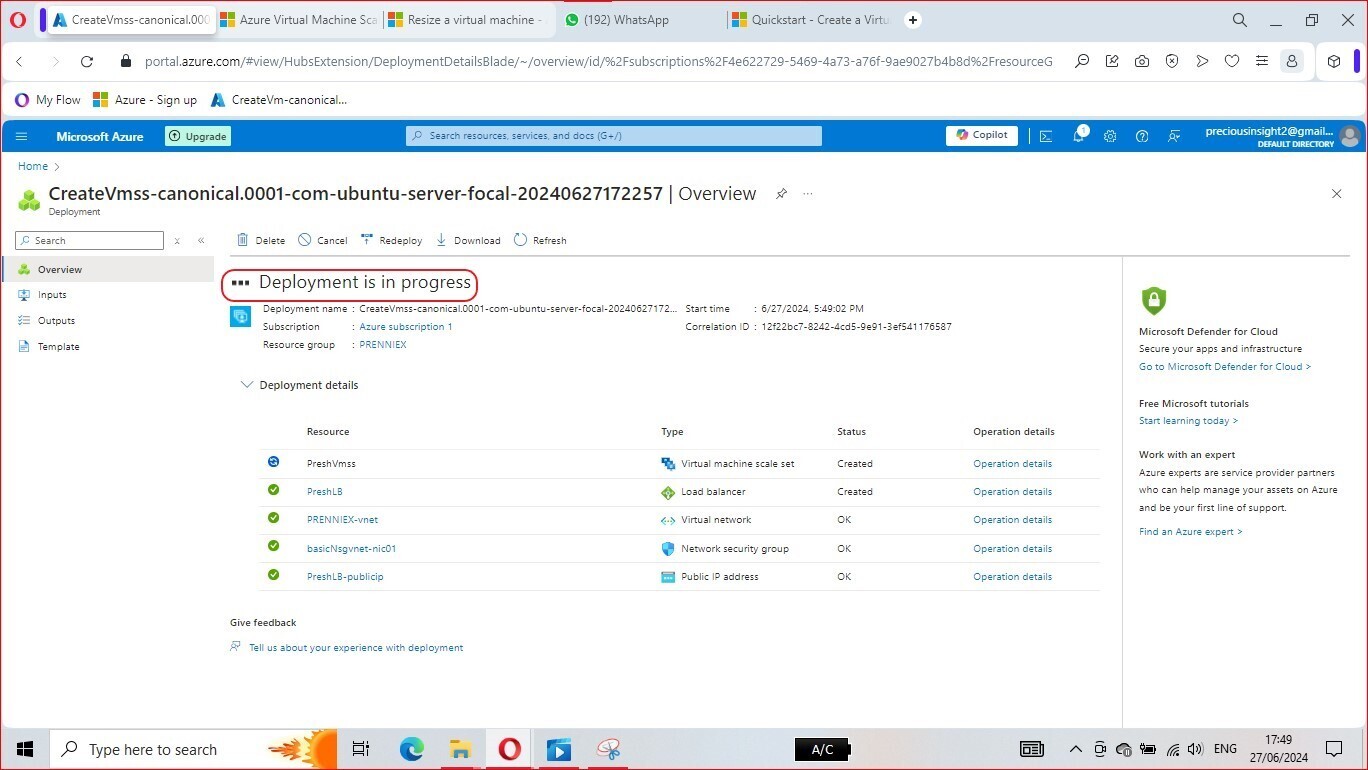Open the Windows Start menu

[x=25, y=749]
